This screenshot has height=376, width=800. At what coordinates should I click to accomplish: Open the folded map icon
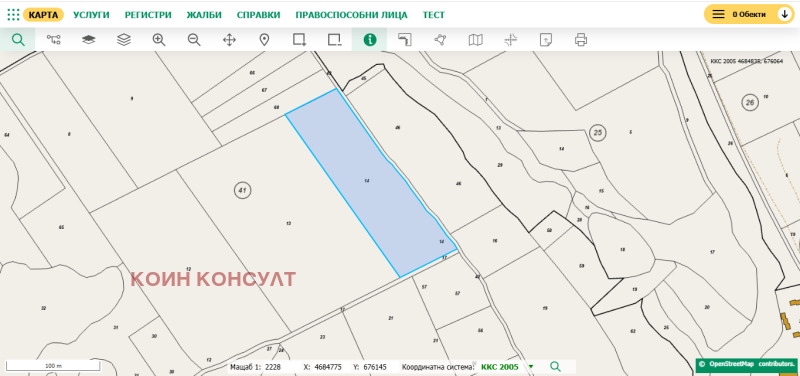(x=476, y=40)
